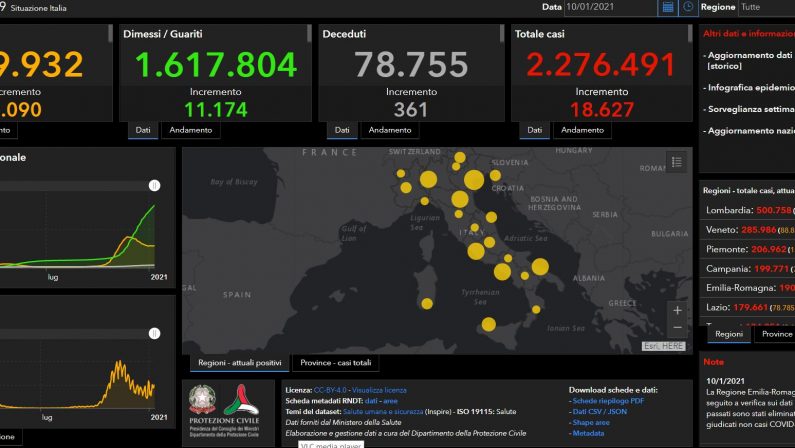Zoom out the map with minus button

pyautogui.click(x=677, y=328)
